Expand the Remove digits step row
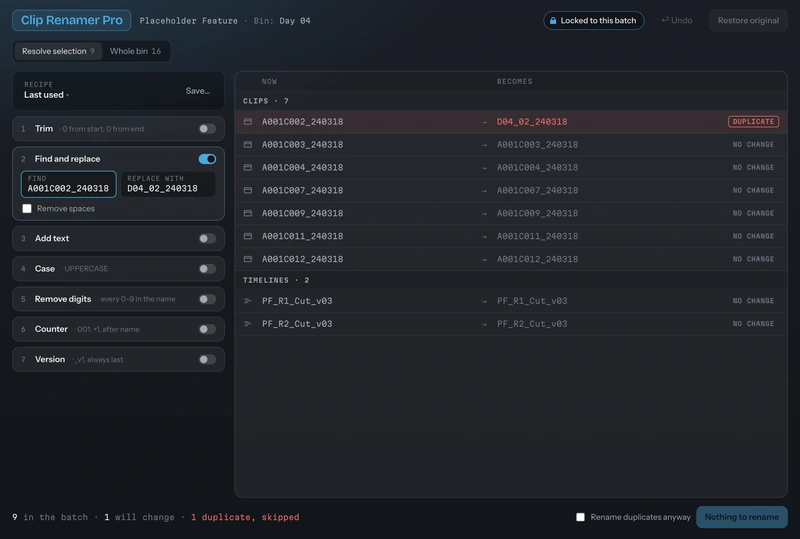This screenshot has width=800, height=539. [x=118, y=299]
